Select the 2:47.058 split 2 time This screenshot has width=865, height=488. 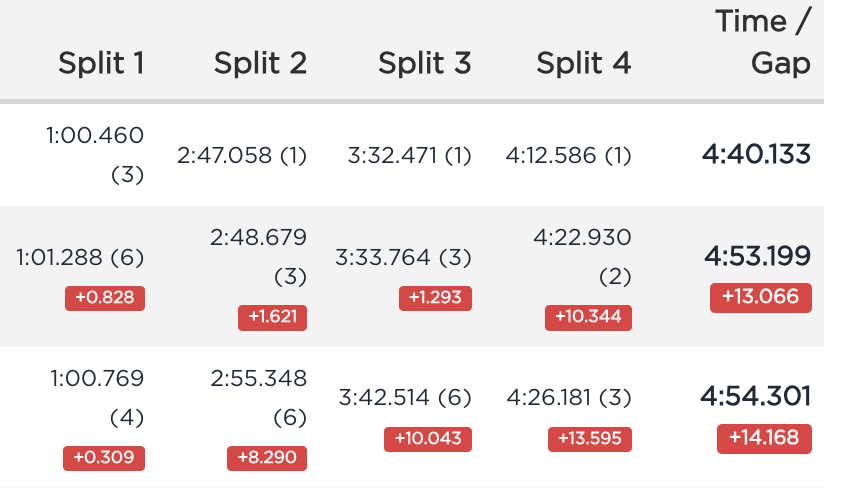pyautogui.click(x=225, y=155)
